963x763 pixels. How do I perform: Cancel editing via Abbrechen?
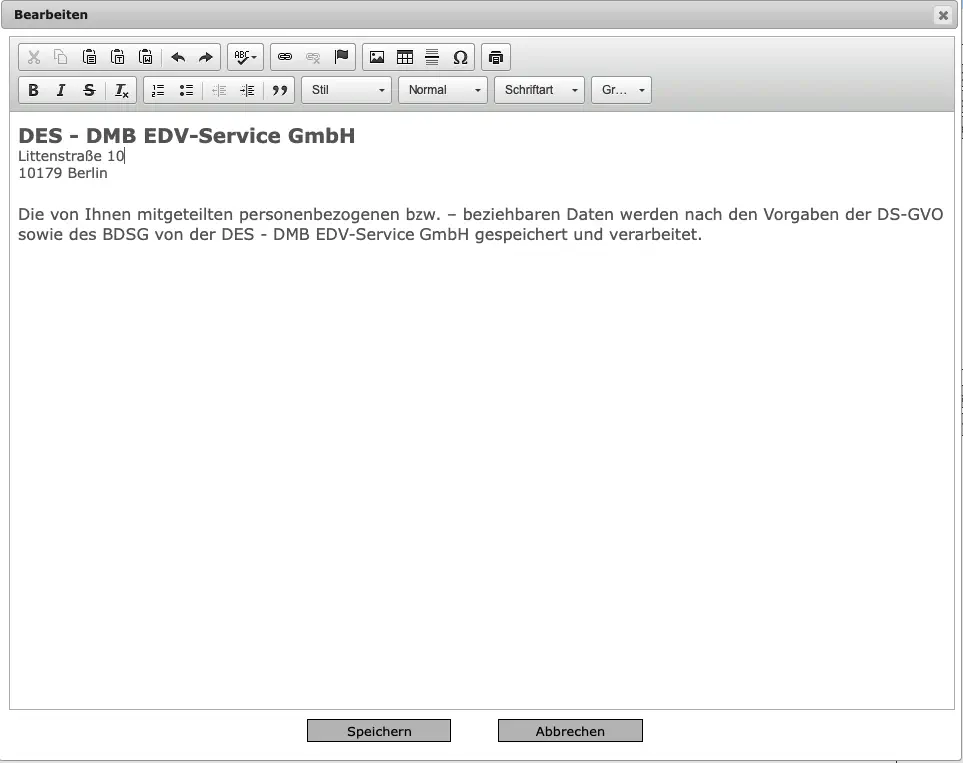570,730
